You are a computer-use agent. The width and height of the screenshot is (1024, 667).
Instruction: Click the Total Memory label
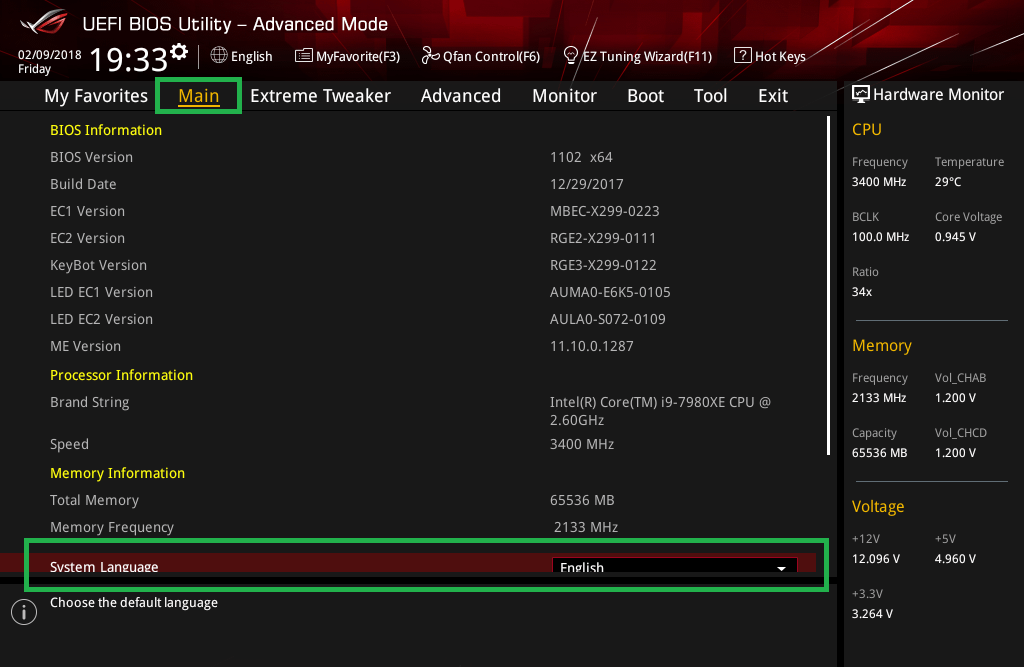point(95,500)
